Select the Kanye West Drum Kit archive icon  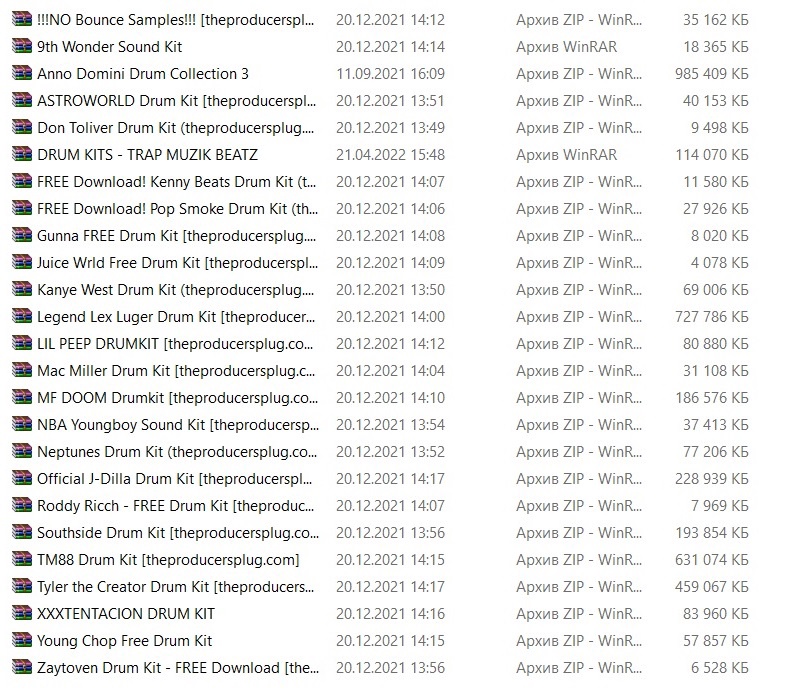[22, 289]
